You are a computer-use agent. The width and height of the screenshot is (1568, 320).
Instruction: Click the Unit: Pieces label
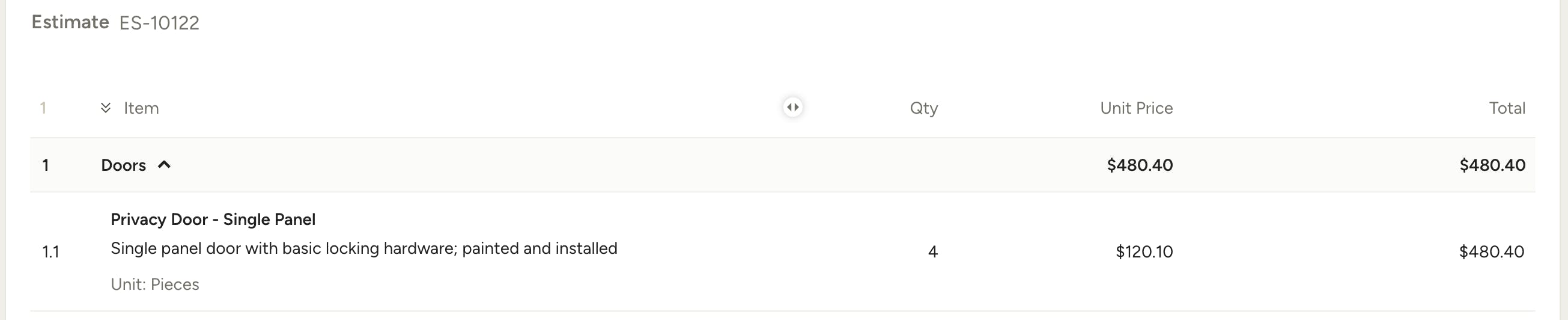coord(155,285)
